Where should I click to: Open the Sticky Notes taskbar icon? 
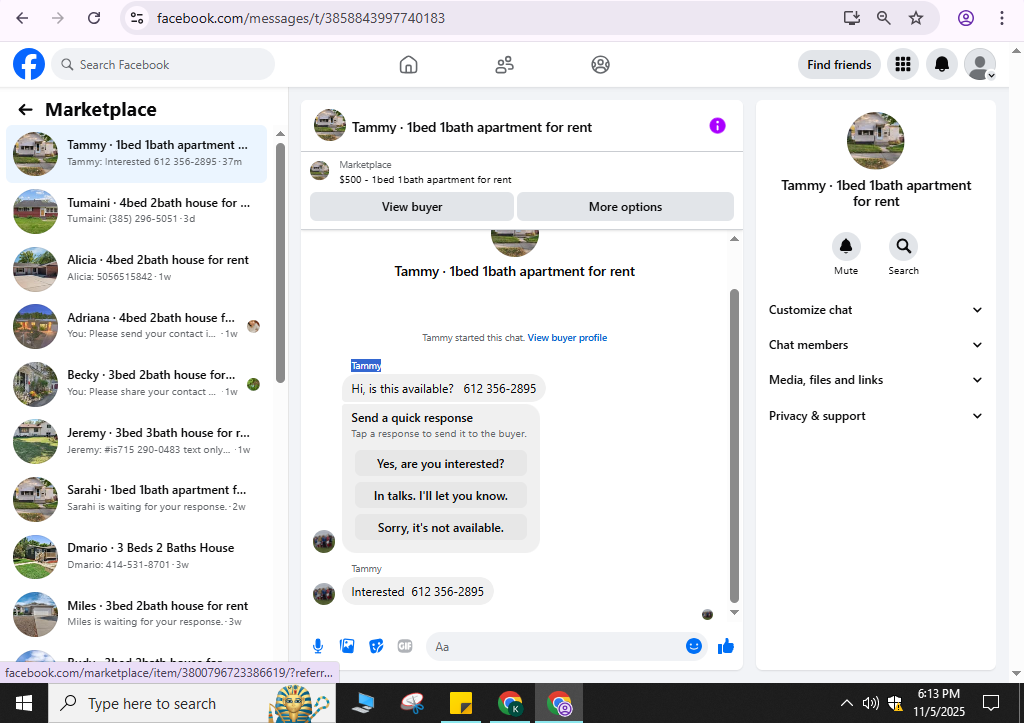460,703
